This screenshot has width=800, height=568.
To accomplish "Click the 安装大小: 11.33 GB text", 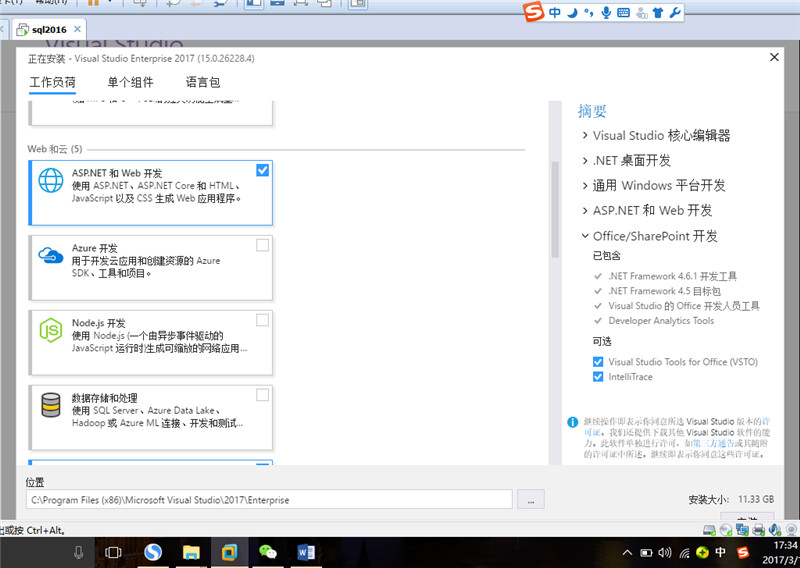I will pyautogui.click(x=731, y=499).
